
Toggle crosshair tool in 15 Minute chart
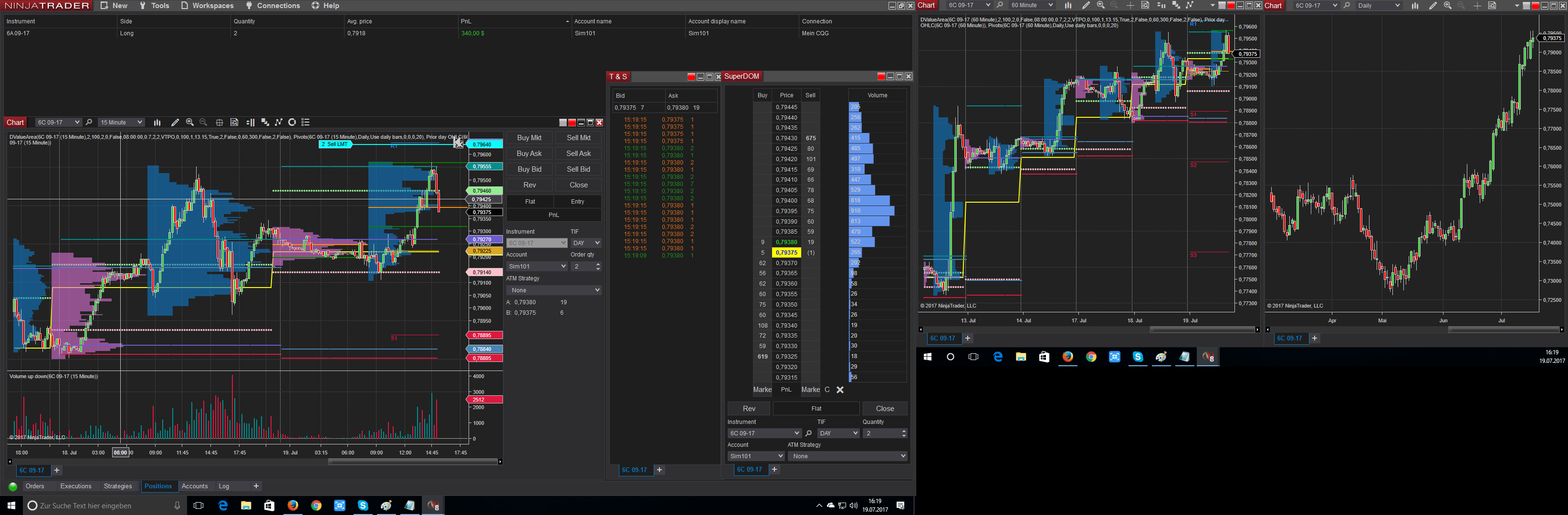point(219,122)
